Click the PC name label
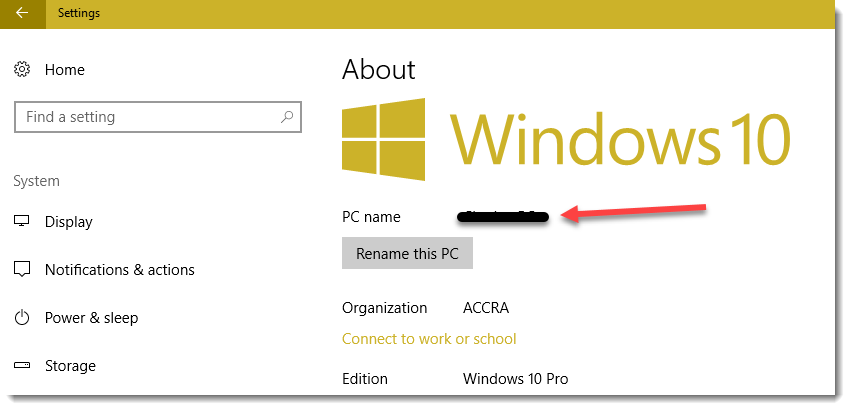This screenshot has width=850, height=410. pos(371,217)
